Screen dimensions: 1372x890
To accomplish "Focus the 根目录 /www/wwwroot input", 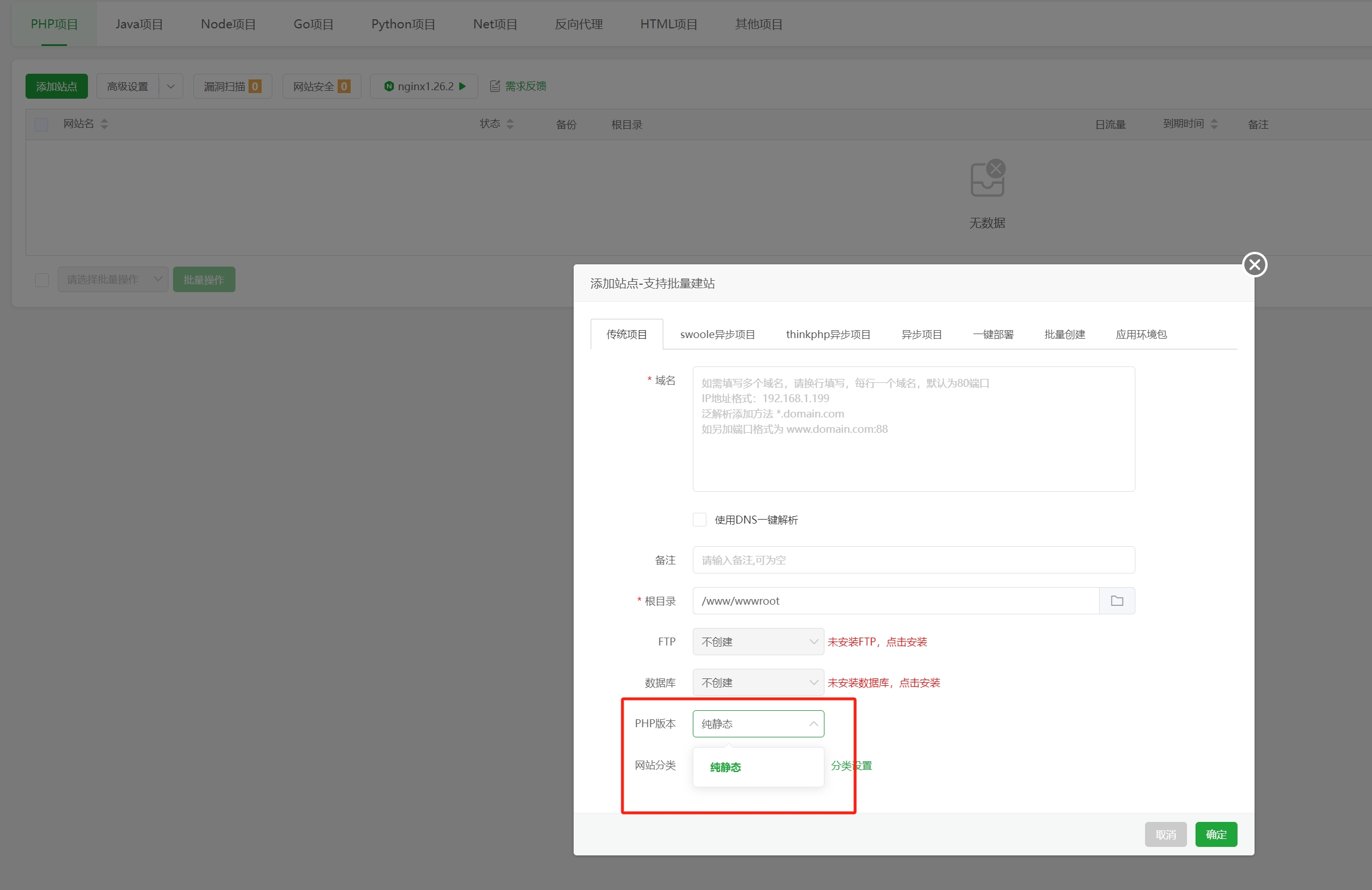I will pyautogui.click(x=896, y=601).
